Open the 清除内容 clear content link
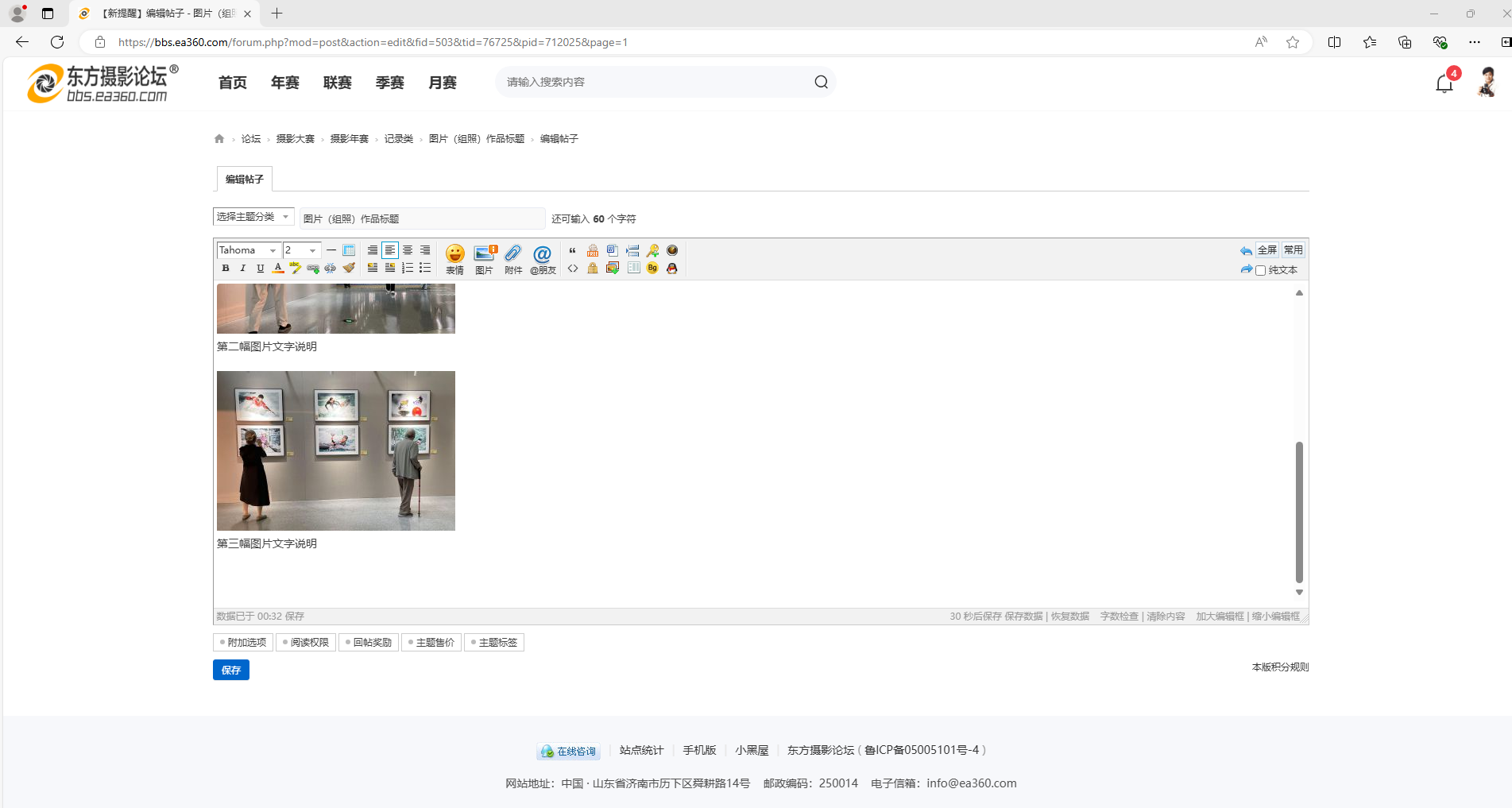Viewport: 1512px width, 808px height. 1165,617
